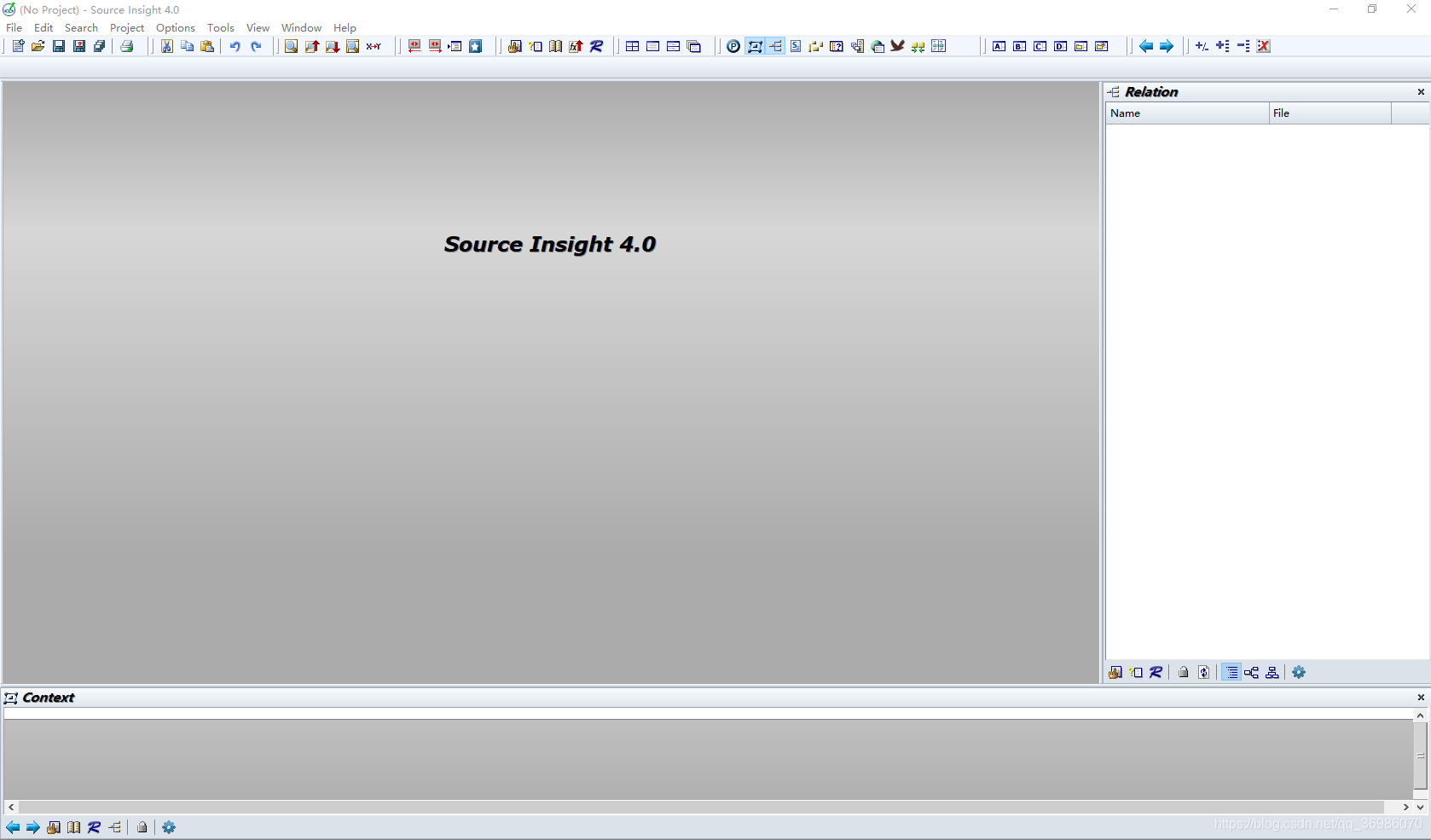Click the Layout A button
The image size is (1431, 840).
[999, 46]
